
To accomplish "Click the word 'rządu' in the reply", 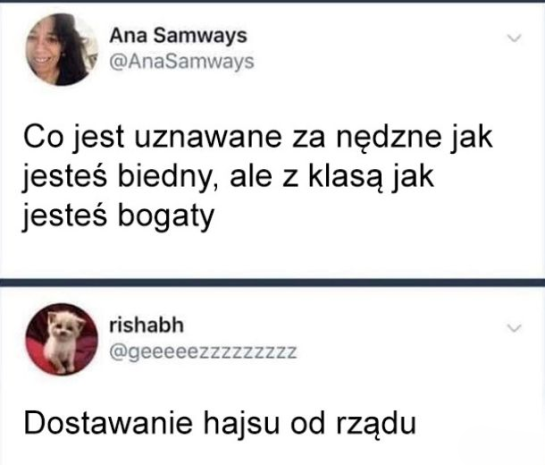I will pos(376,425).
